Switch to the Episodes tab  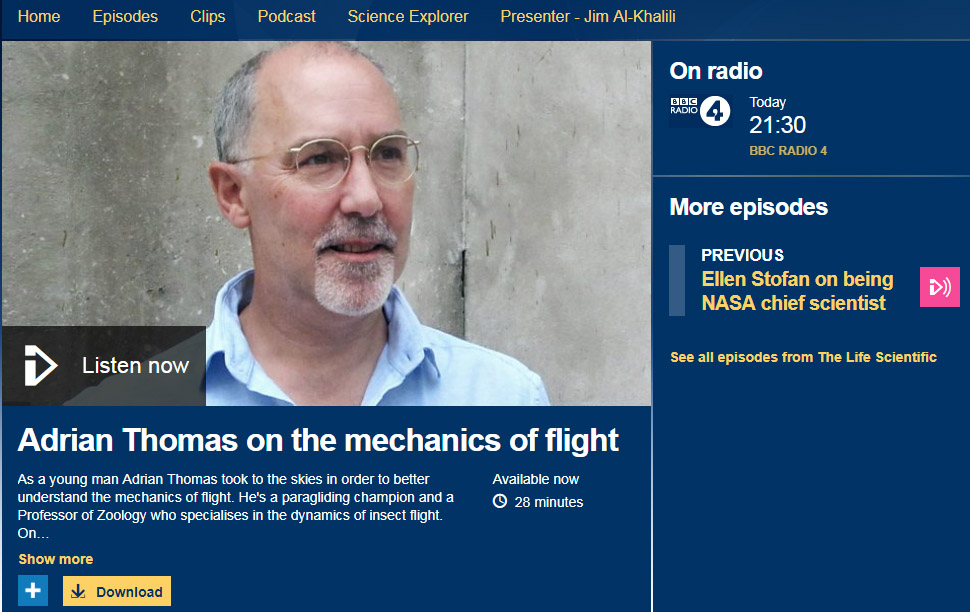pos(125,17)
